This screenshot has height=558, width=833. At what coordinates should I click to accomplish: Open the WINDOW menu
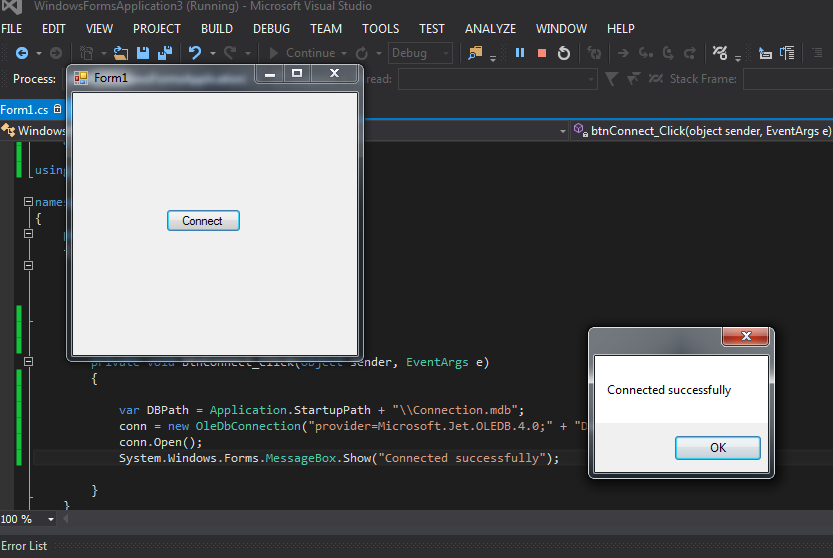point(561,29)
